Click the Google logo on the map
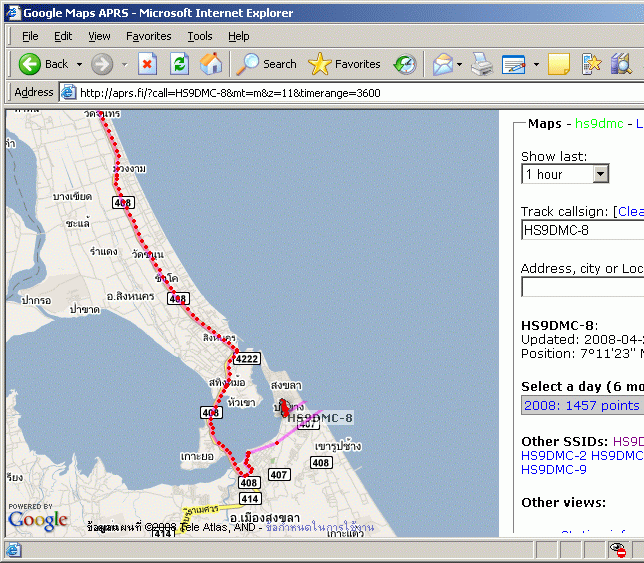644x563 pixels. point(38,520)
